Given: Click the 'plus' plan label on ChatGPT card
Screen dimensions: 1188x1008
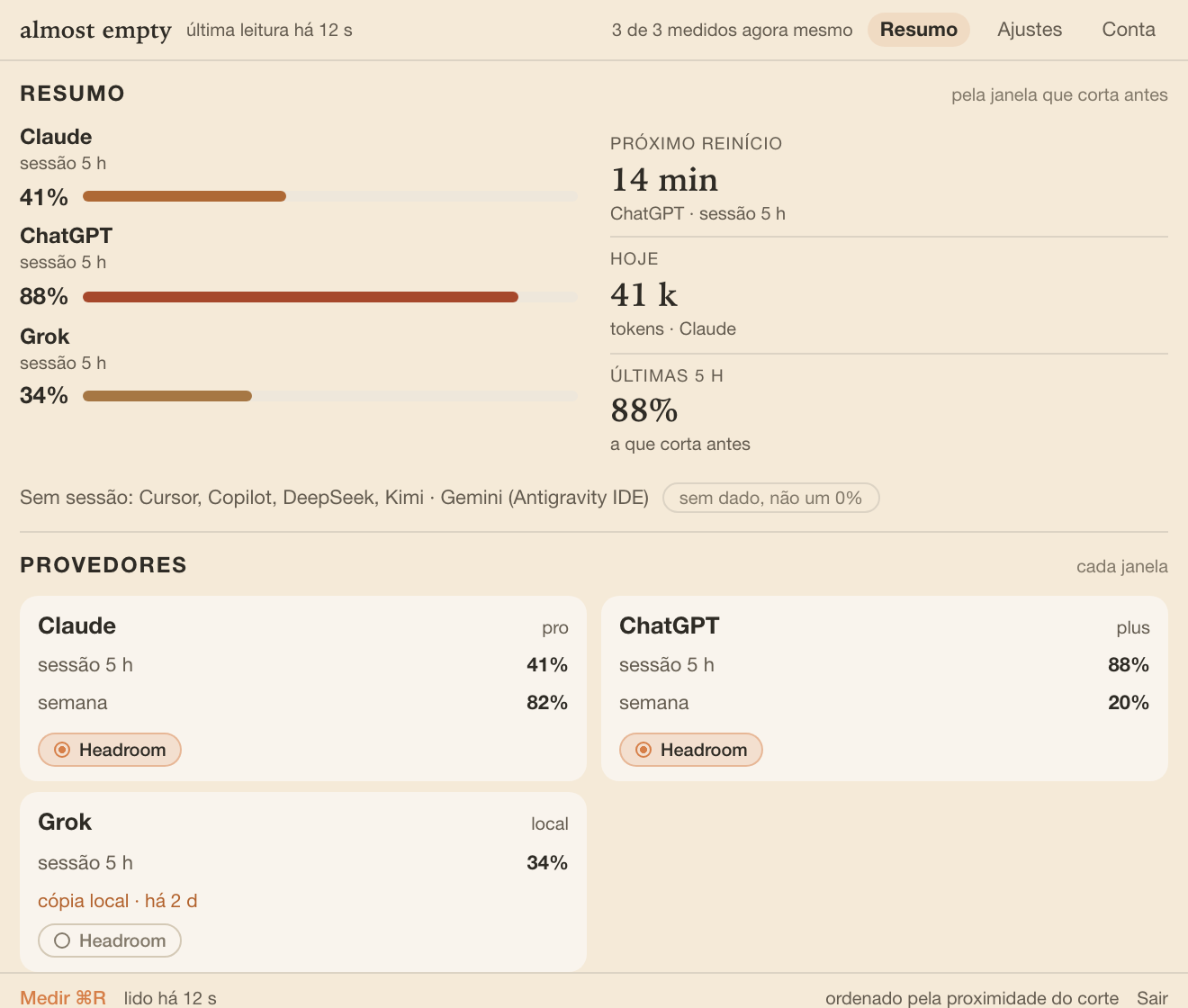Looking at the screenshot, I should [1133, 628].
